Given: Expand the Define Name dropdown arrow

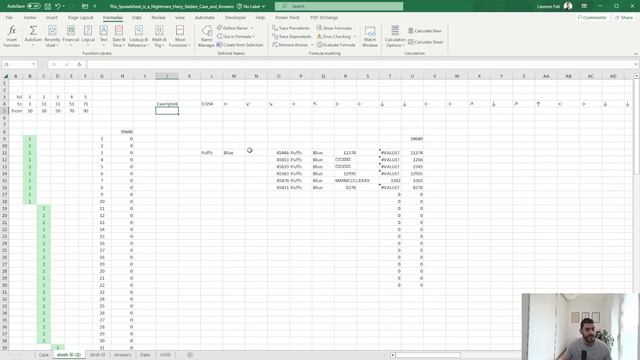Looking at the screenshot, I should pos(252,28).
